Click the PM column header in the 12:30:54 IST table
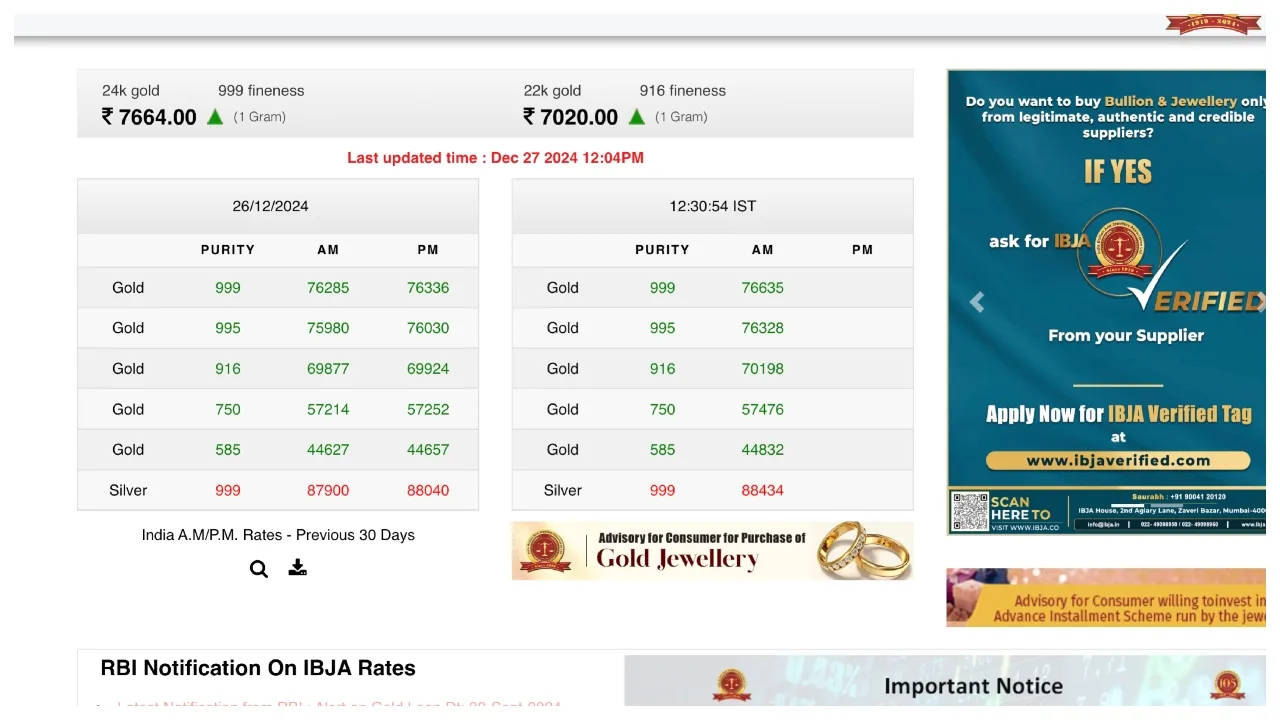This screenshot has height=720, width=1280. coord(863,250)
